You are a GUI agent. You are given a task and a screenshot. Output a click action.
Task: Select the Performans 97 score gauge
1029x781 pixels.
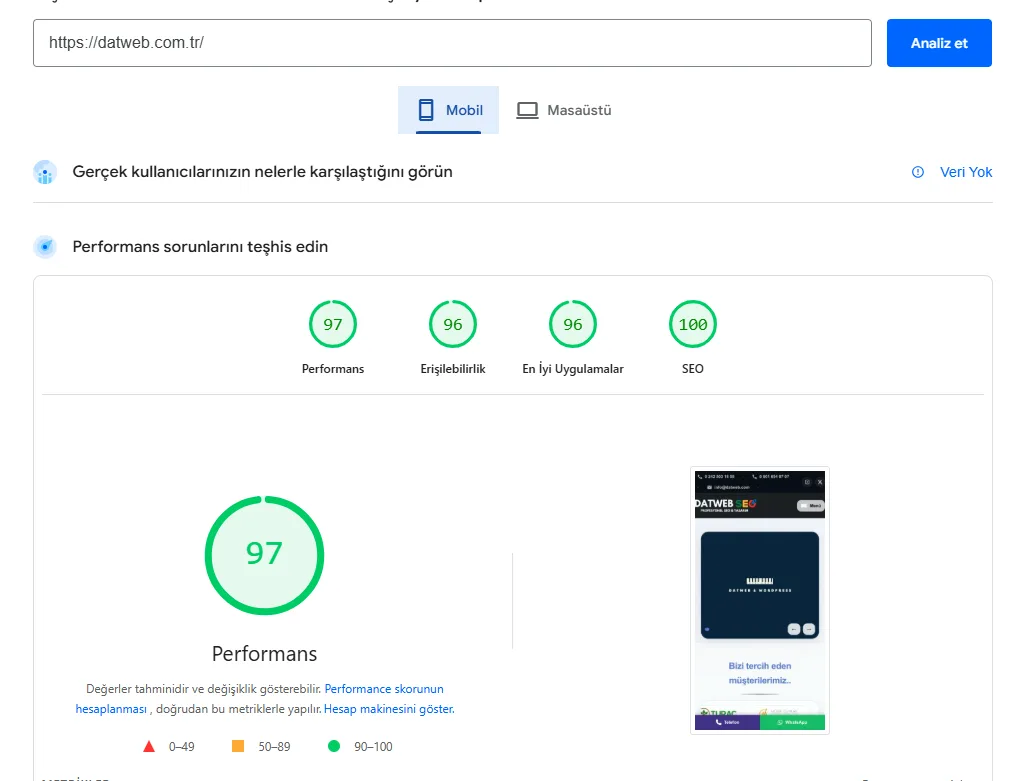[333, 324]
